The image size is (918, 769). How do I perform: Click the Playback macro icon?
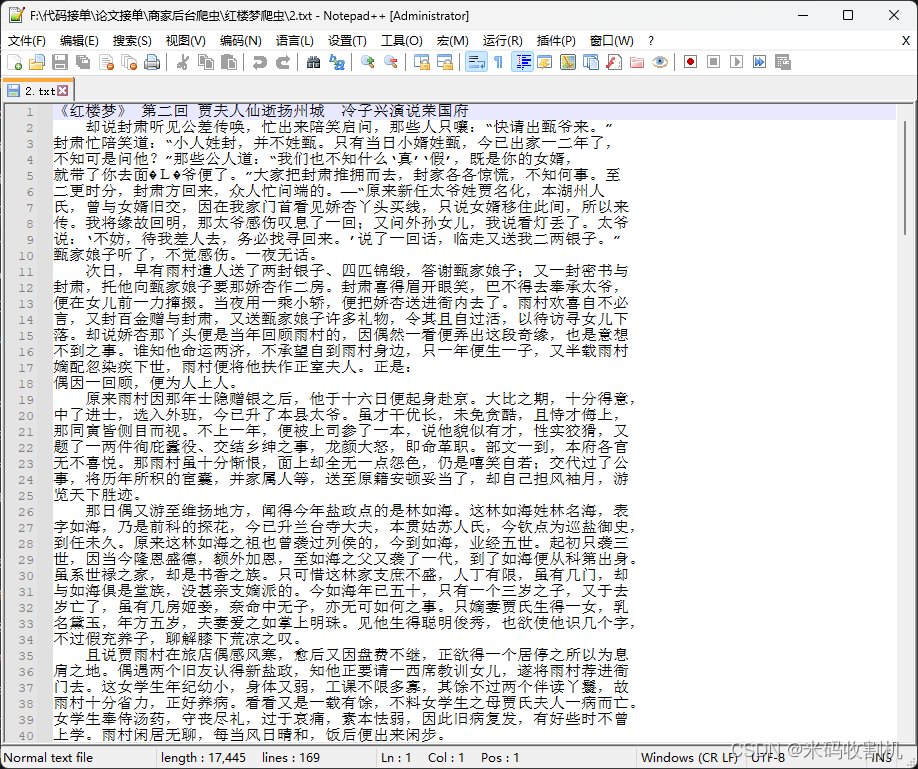pyautogui.click(x=738, y=62)
